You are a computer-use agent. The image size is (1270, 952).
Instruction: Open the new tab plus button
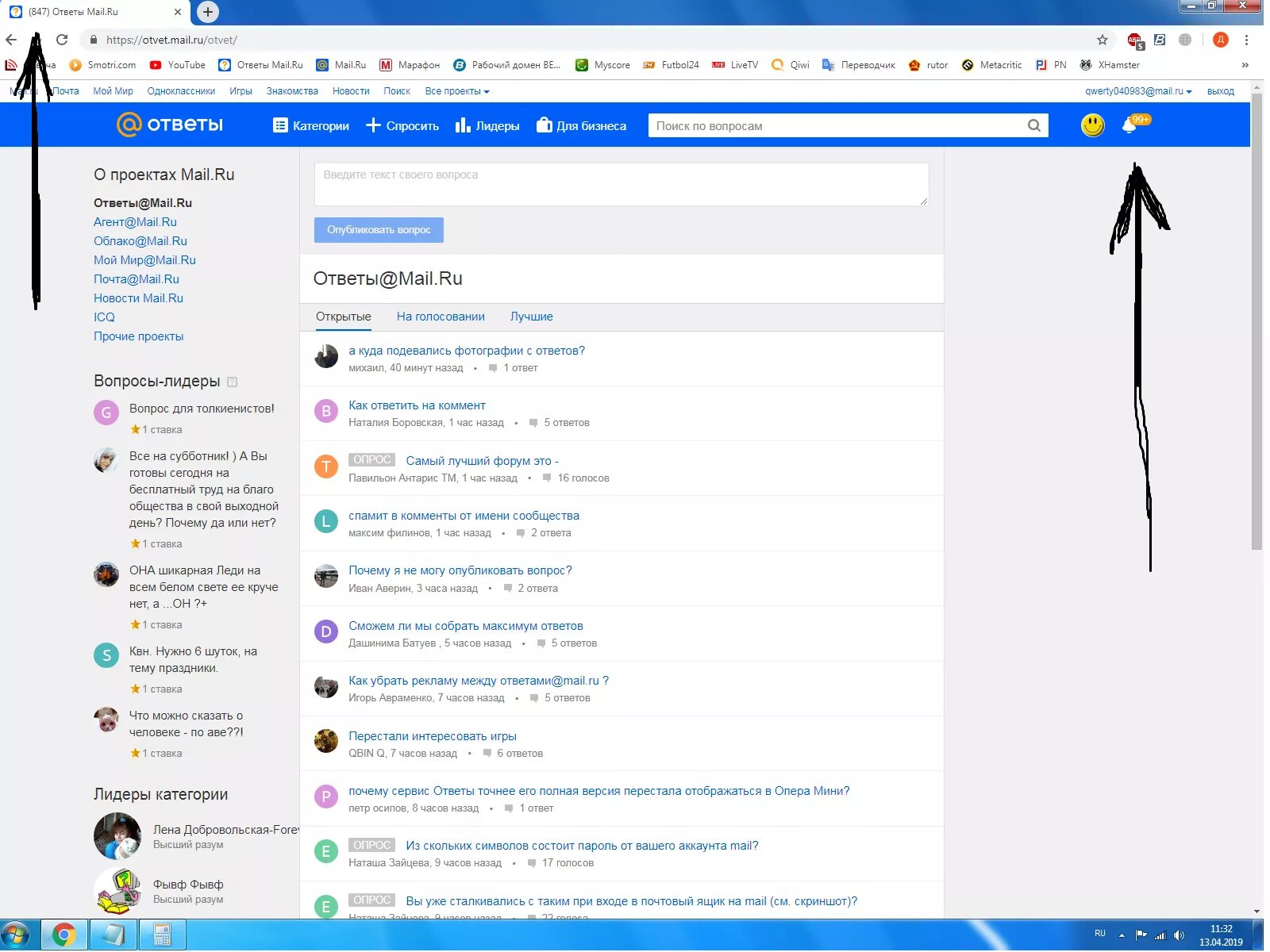pos(207,12)
